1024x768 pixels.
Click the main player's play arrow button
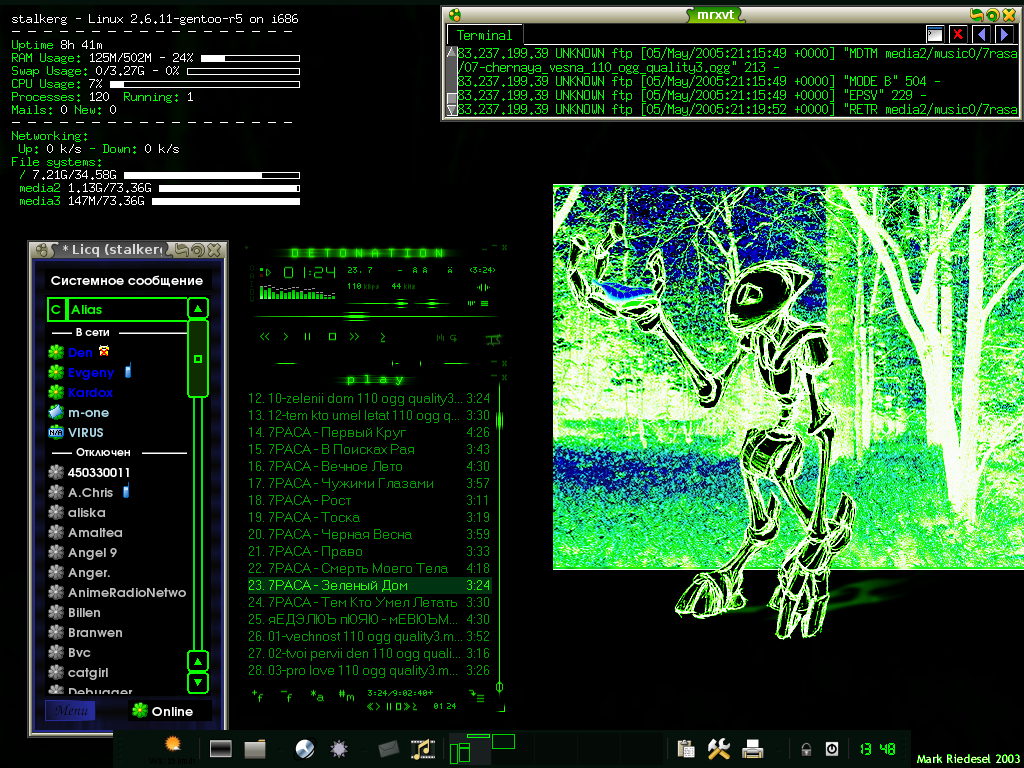[285, 336]
